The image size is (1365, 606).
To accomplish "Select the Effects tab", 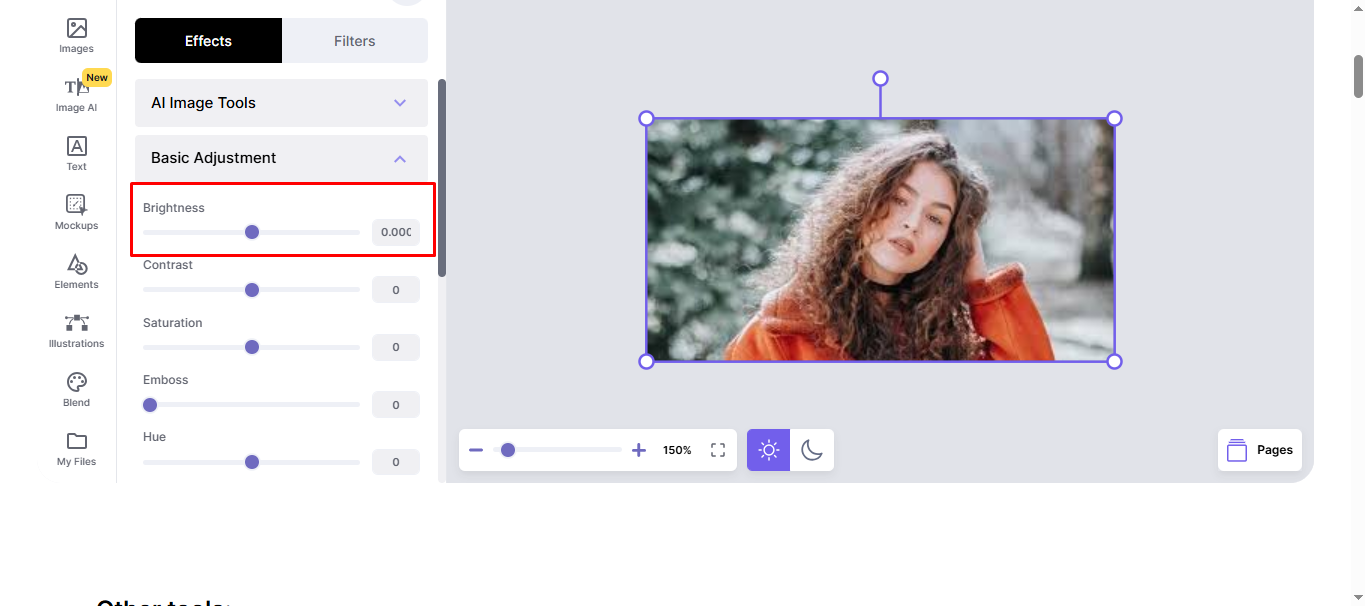I will [x=207, y=40].
